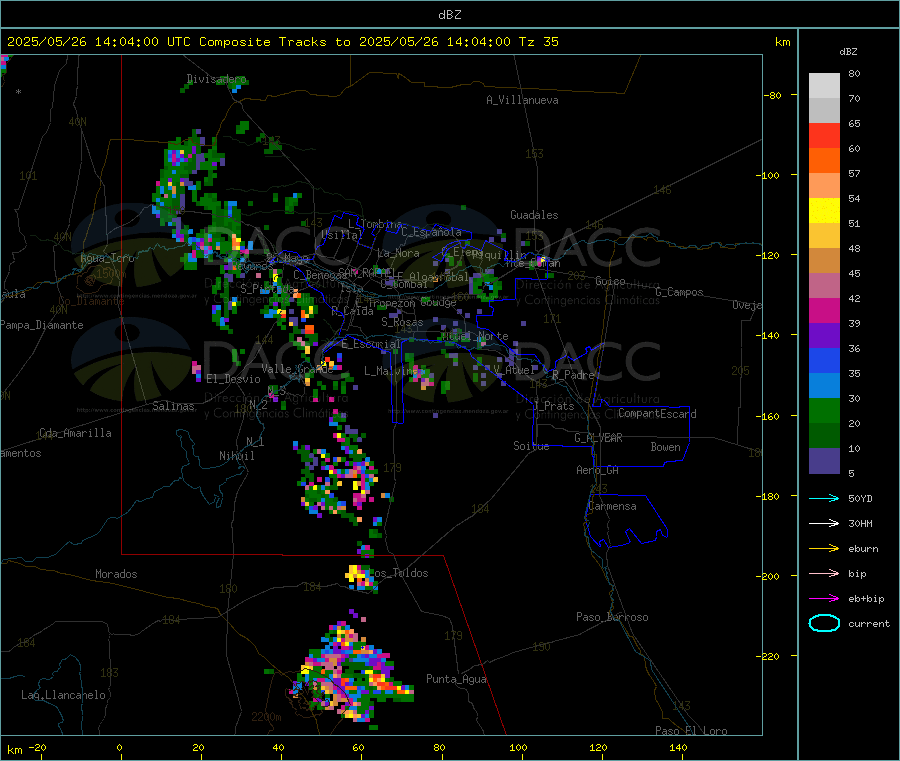Click the 'G_ALVEAR' map label

(598, 438)
